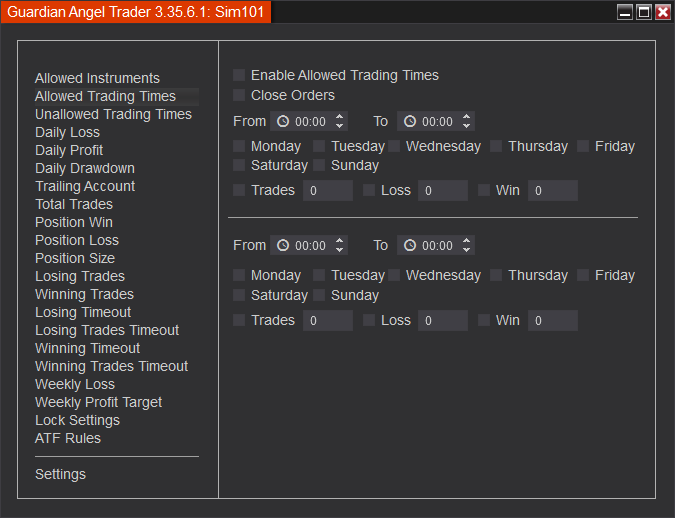Click the clock icon in first From time

click(x=283, y=121)
